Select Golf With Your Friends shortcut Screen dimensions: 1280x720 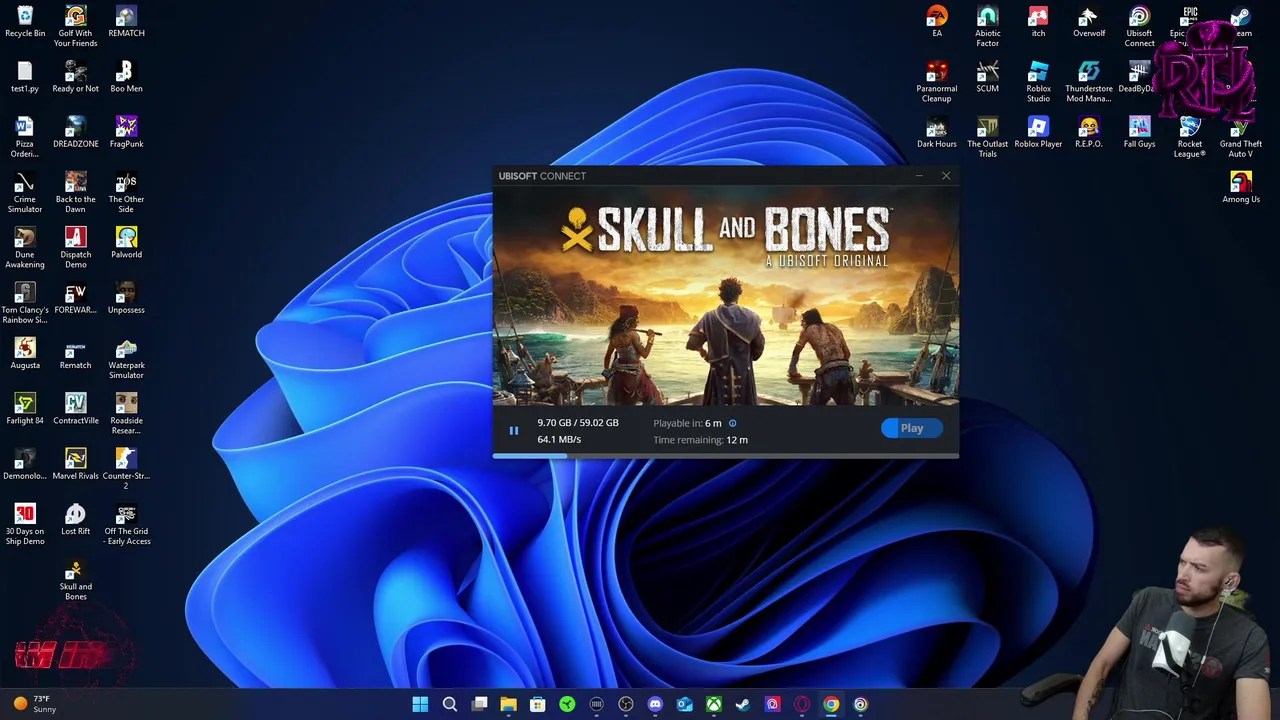click(76, 27)
